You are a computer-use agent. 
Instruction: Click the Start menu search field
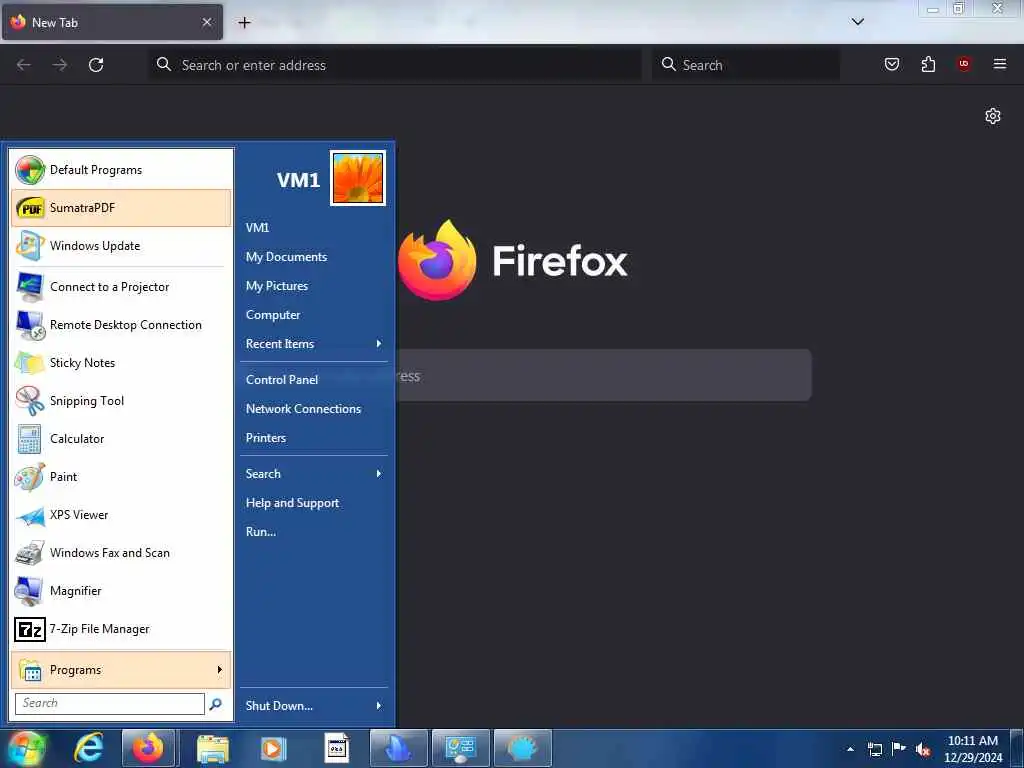point(110,703)
